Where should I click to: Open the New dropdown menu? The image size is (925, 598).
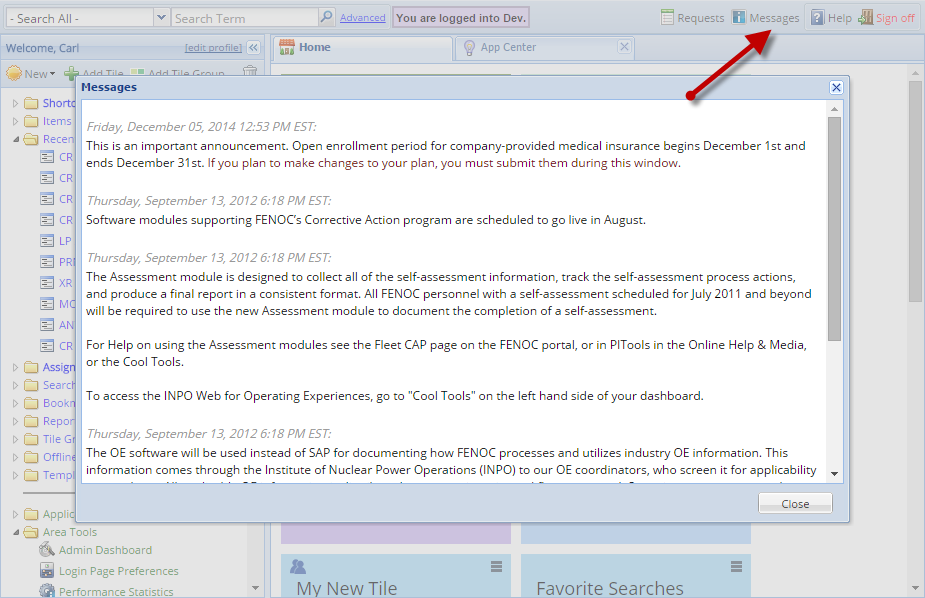click(31, 74)
